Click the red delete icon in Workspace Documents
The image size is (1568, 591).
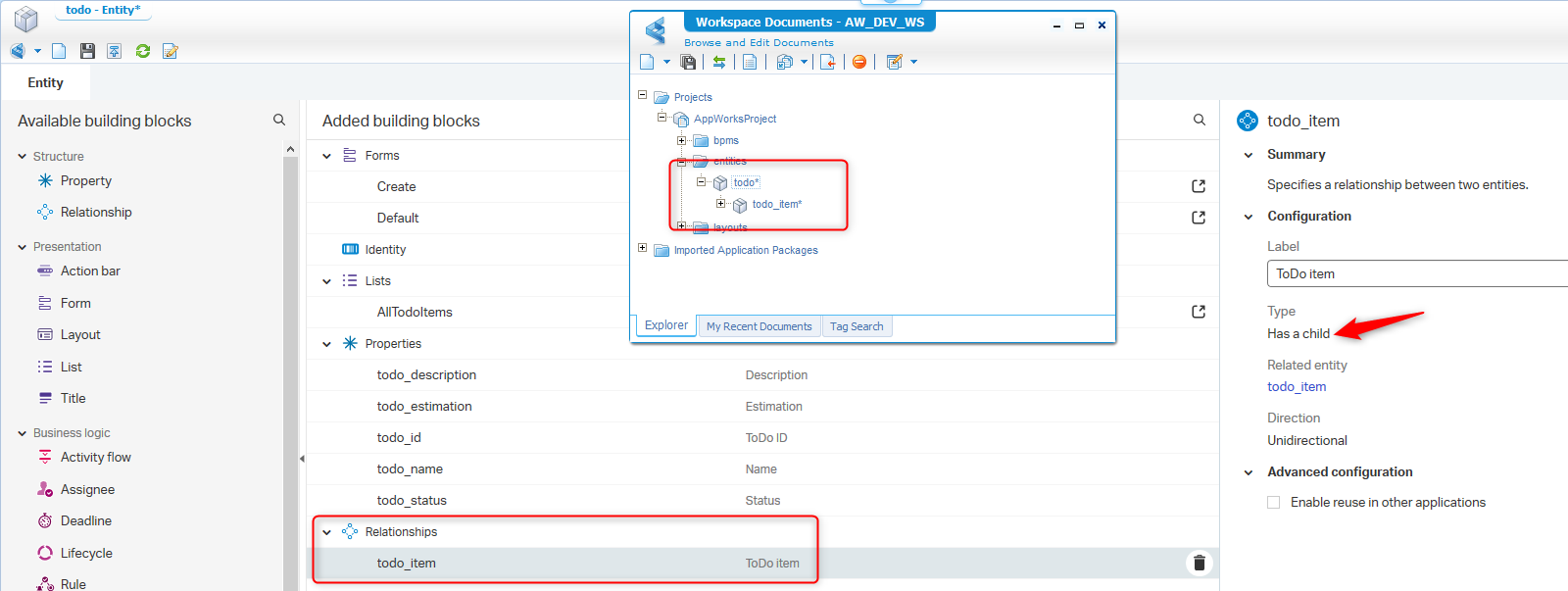click(x=859, y=62)
